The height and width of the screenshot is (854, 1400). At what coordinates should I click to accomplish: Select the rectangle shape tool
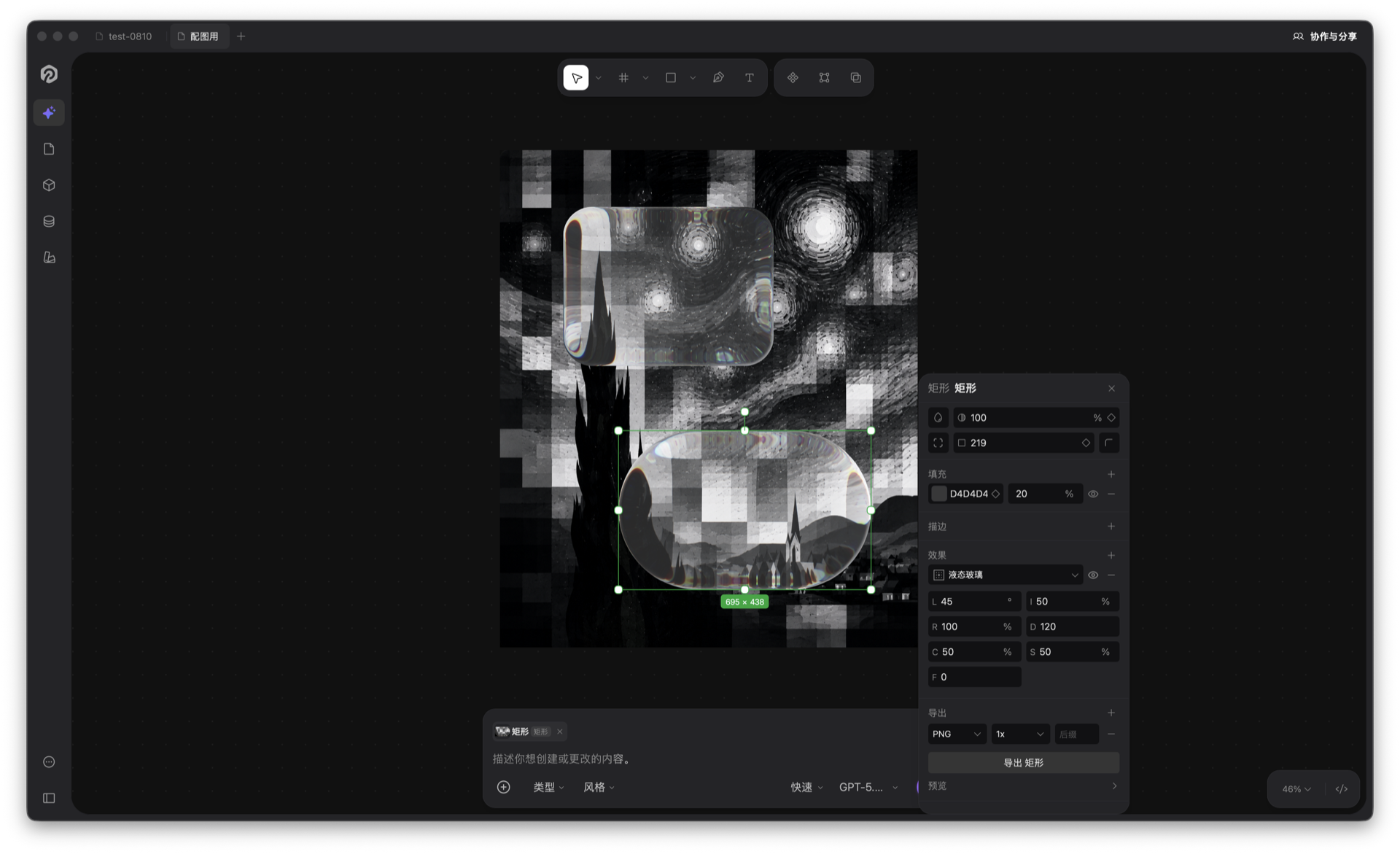pos(671,77)
